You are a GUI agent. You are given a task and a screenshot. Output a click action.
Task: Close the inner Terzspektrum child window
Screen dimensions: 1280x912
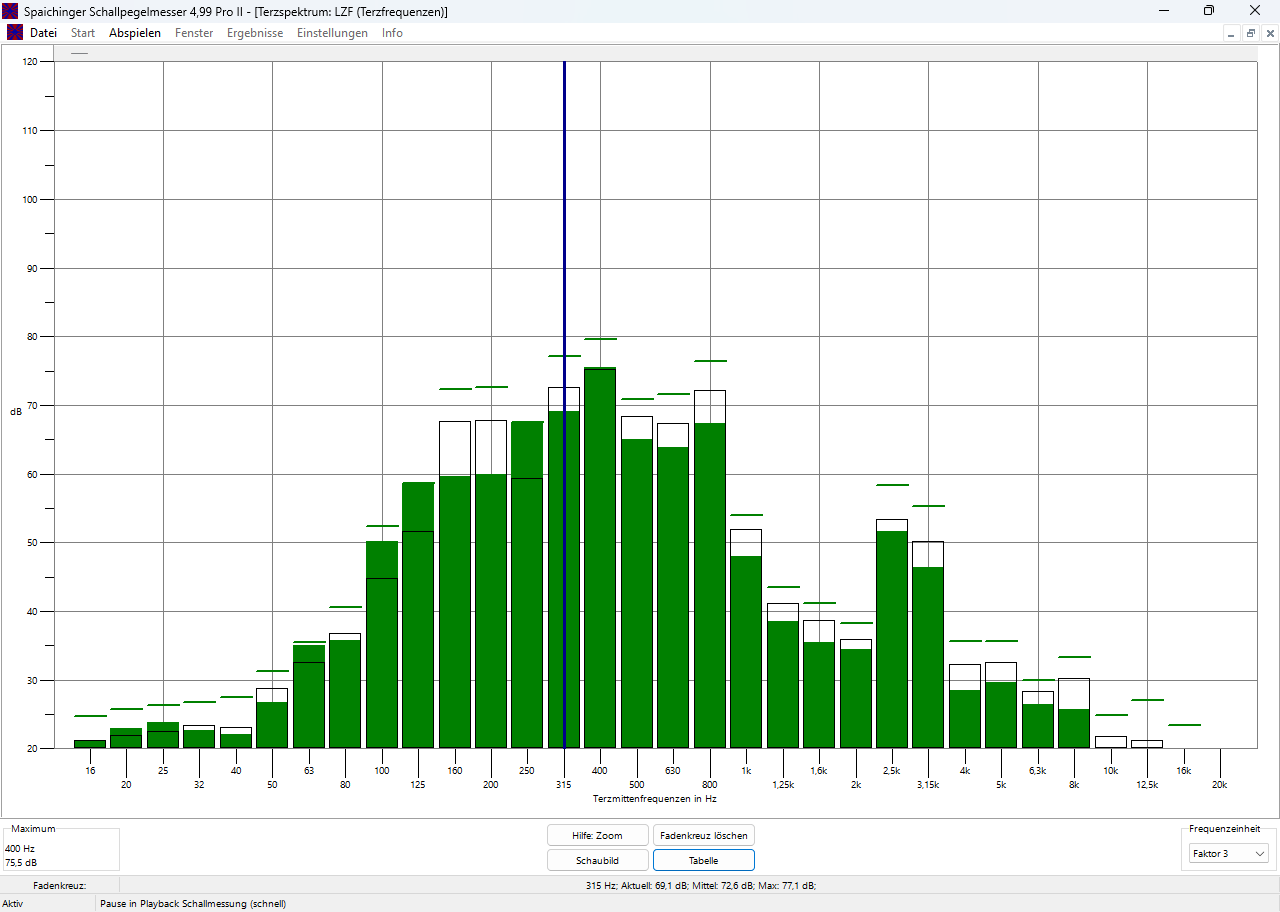[1270, 33]
